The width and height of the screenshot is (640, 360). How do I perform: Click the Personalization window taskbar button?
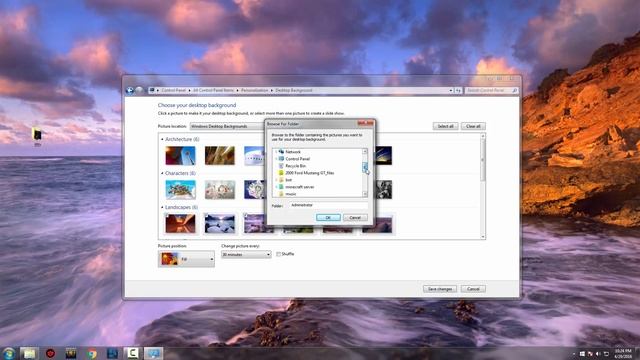pos(153,353)
